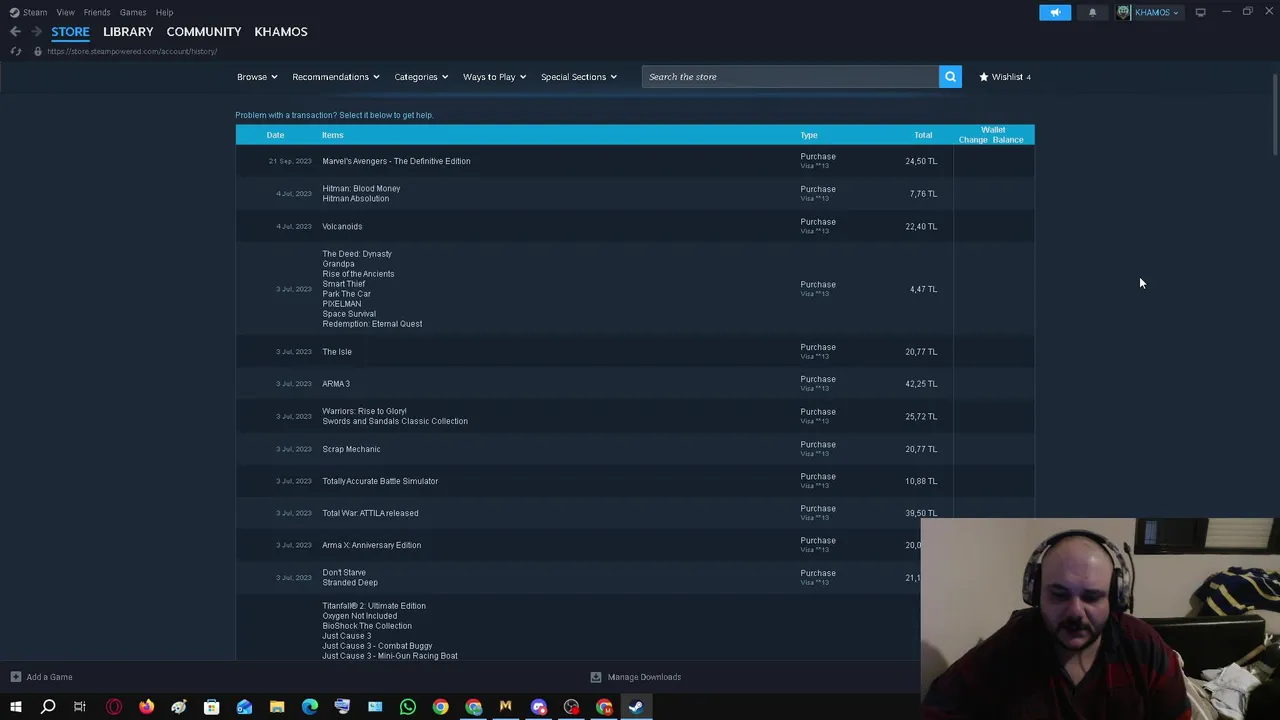Click the store URL address text

(x=132, y=51)
